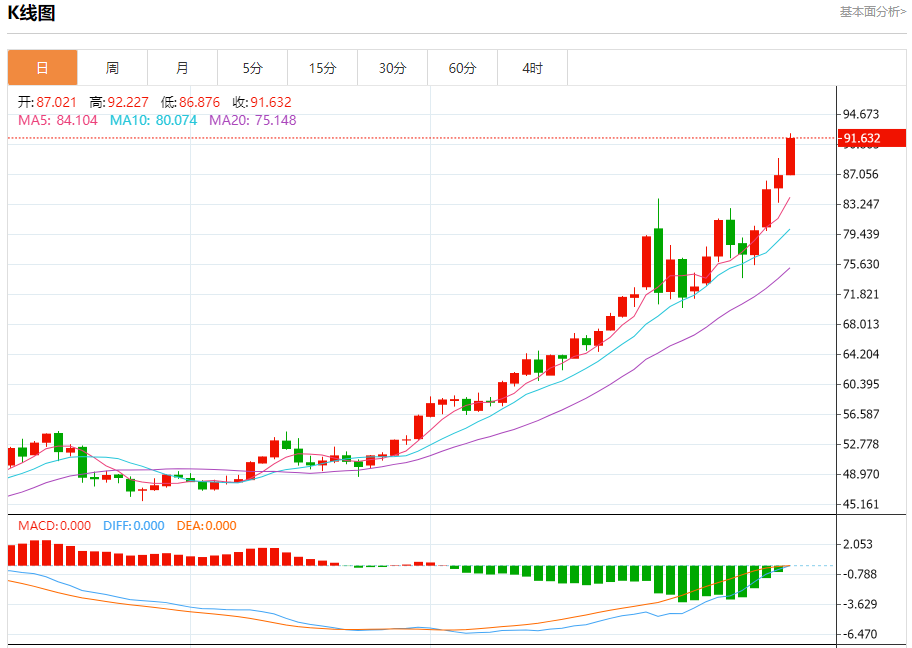This screenshot has height=648, width=912.
Task: Switch to the 4时 timeframe tab
Action: pyautogui.click(x=532, y=68)
